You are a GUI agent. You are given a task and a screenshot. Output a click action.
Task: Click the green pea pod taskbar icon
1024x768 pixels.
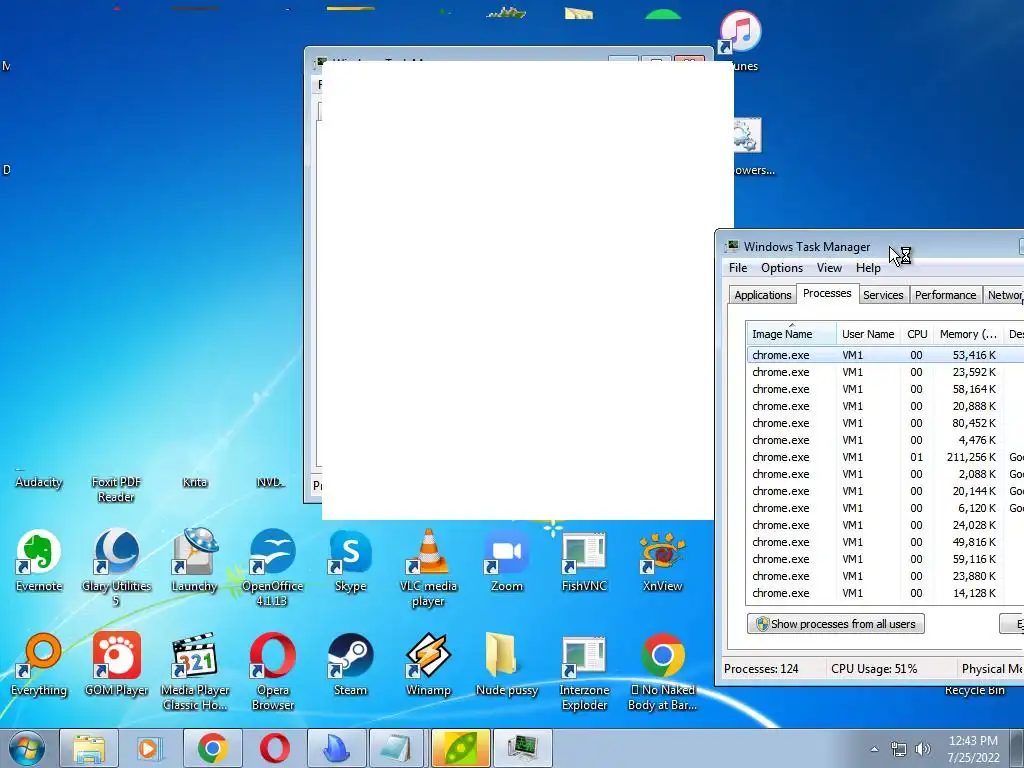460,748
